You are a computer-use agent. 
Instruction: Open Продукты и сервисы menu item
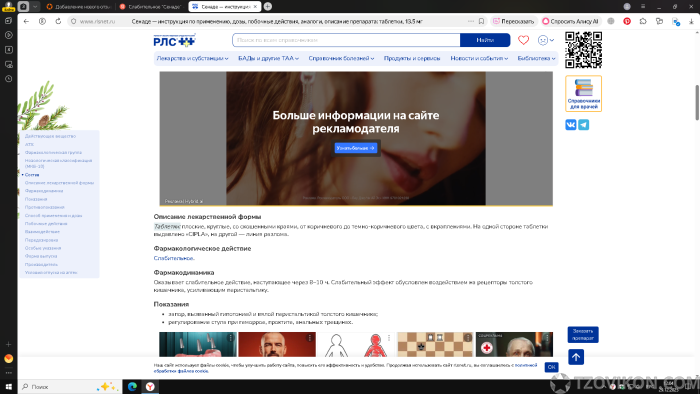click(412, 58)
